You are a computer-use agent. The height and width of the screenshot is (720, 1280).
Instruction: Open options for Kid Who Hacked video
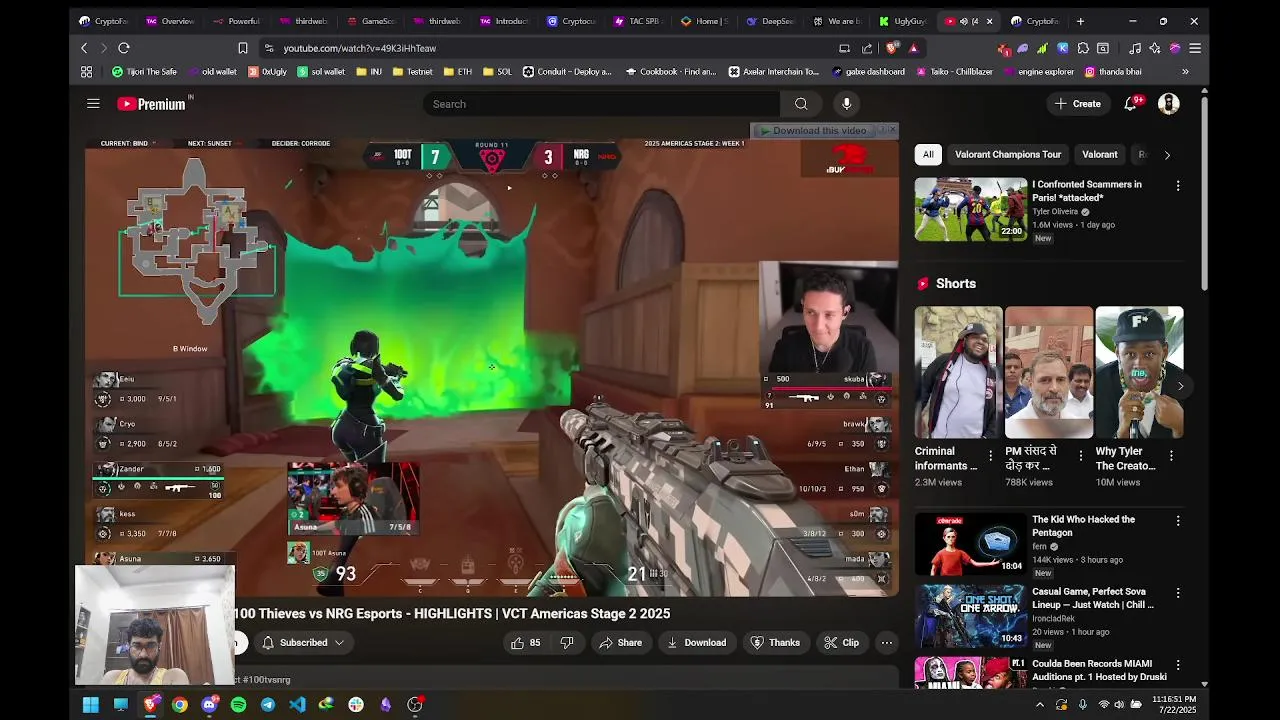tap(1178, 521)
